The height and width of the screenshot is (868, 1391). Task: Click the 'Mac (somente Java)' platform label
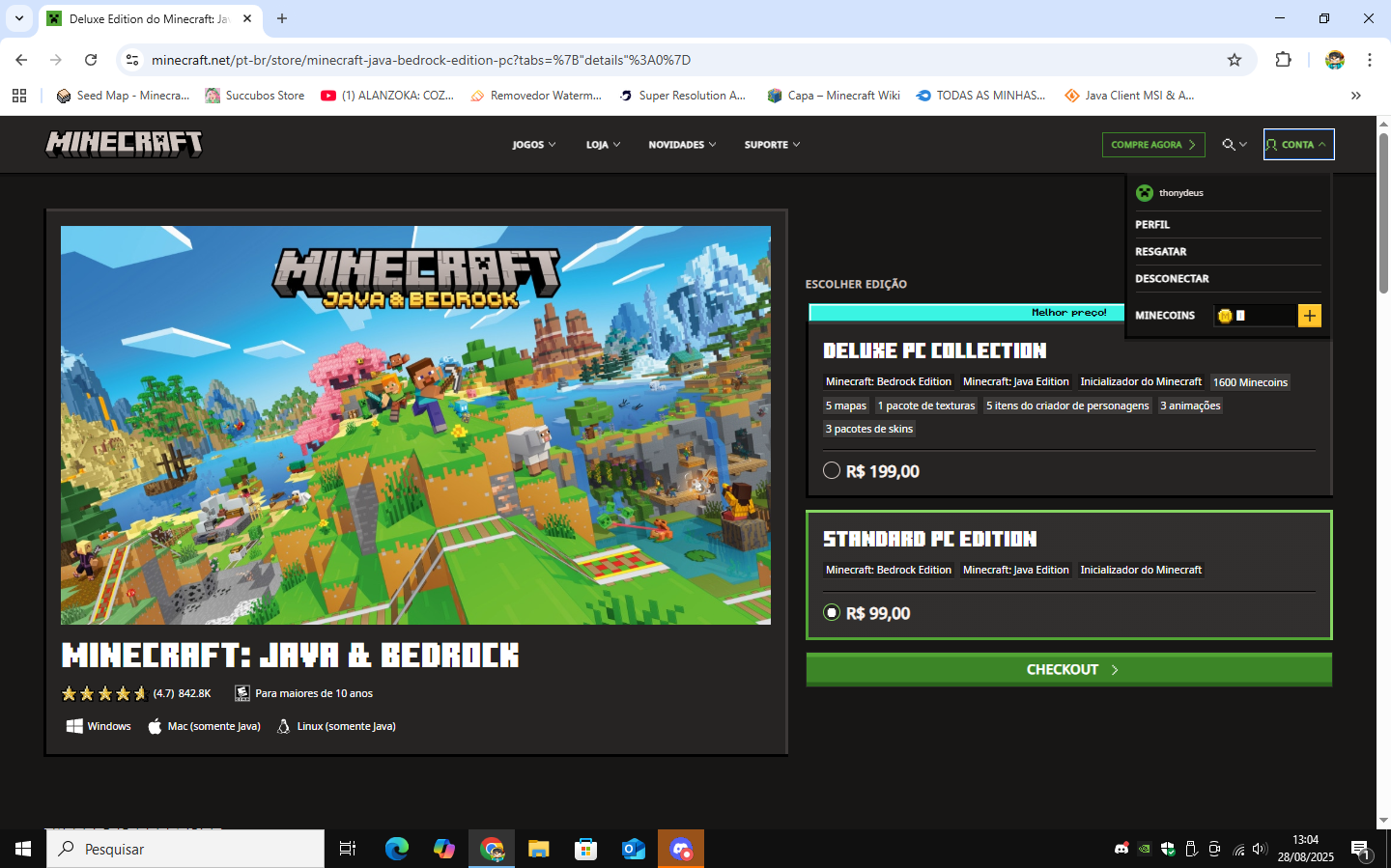tap(214, 726)
